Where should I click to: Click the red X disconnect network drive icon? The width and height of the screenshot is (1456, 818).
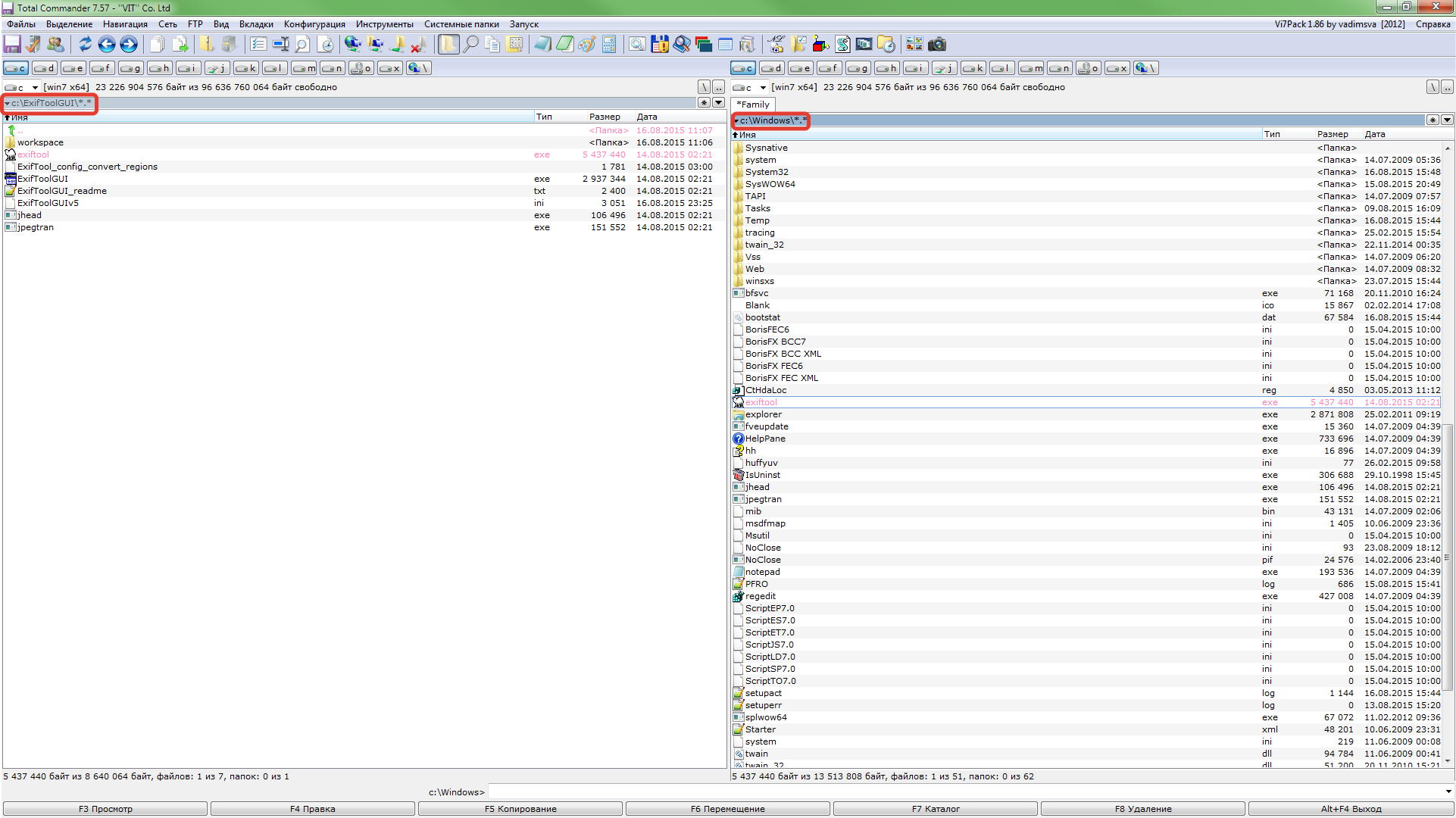coord(419,44)
